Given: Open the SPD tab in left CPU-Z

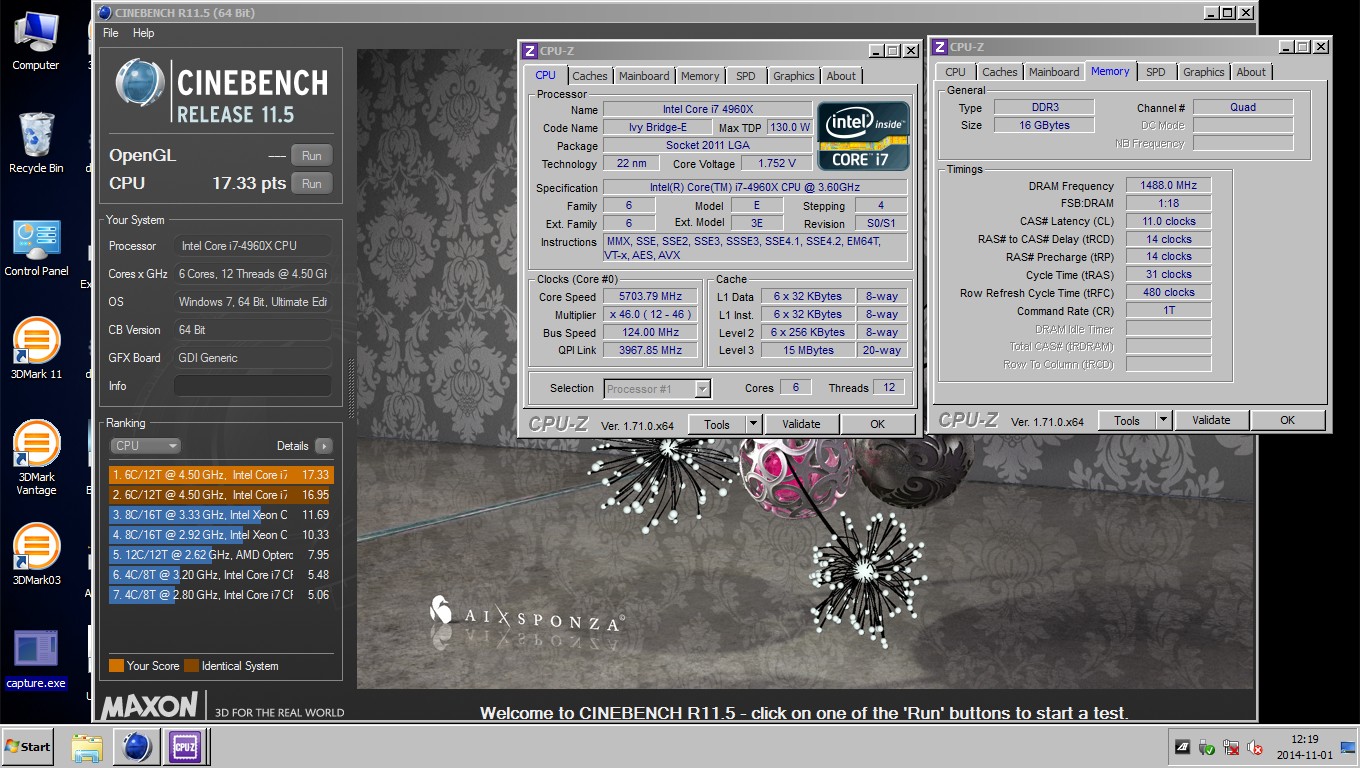Looking at the screenshot, I should [x=746, y=76].
